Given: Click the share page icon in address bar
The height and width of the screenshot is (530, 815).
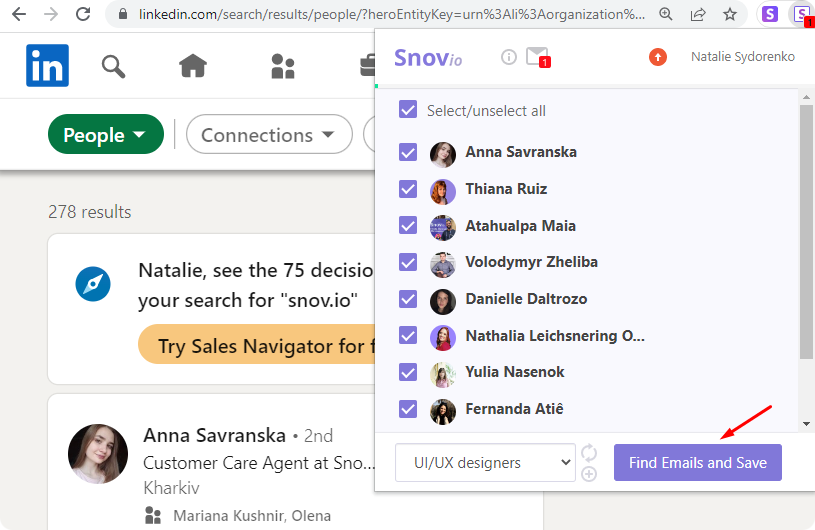Looking at the screenshot, I should [x=698, y=14].
